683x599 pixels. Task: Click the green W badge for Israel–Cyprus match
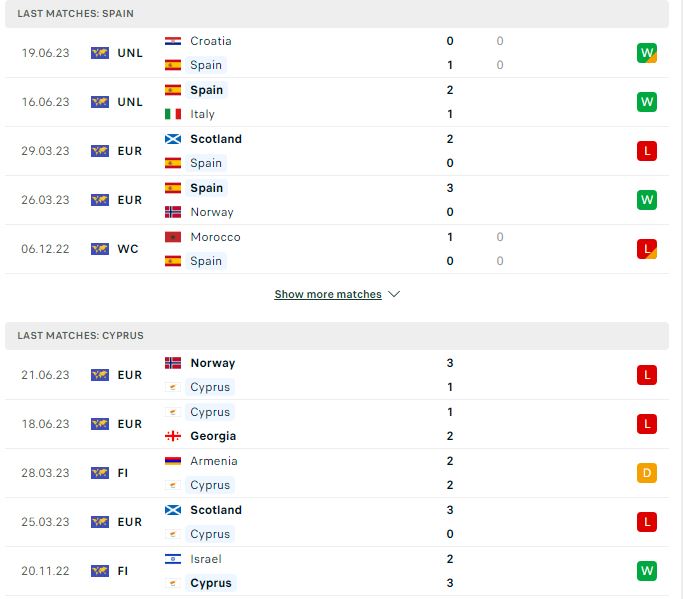click(646, 571)
